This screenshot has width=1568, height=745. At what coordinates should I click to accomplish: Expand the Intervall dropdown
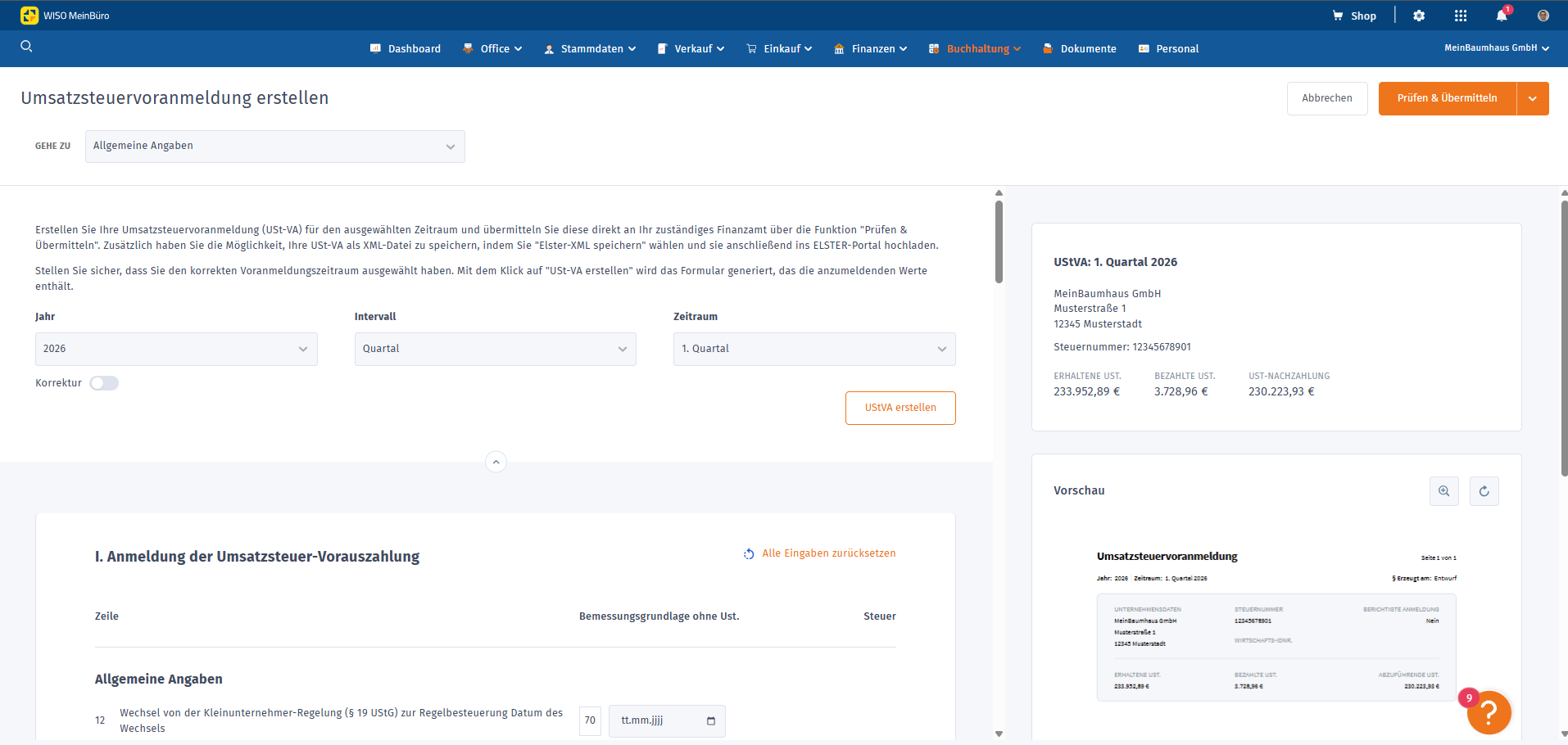pos(495,349)
